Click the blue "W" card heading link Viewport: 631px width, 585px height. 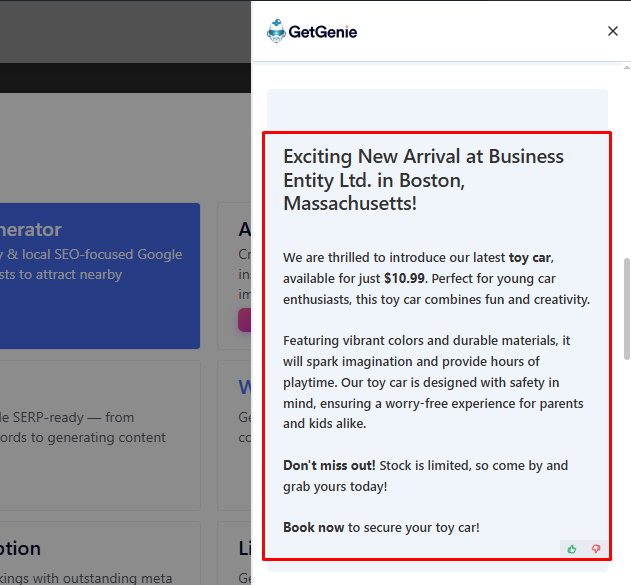pos(245,387)
